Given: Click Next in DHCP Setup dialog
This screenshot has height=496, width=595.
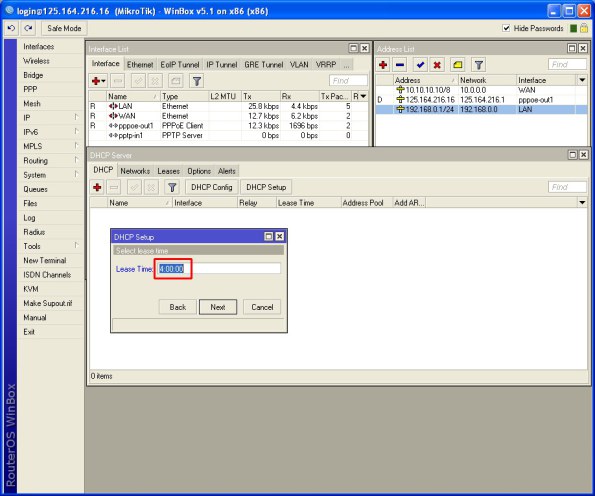Looking at the screenshot, I should click(218, 307).
